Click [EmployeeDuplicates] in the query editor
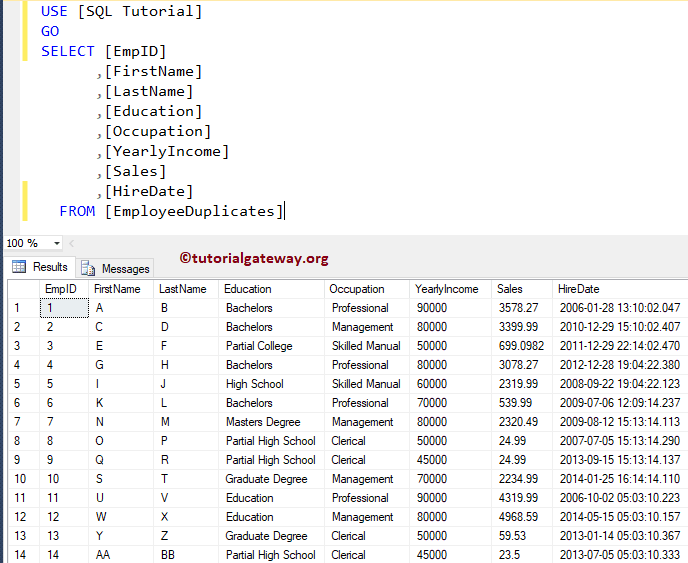Viewport: 688px width, 563px height. tap(194, 212)
